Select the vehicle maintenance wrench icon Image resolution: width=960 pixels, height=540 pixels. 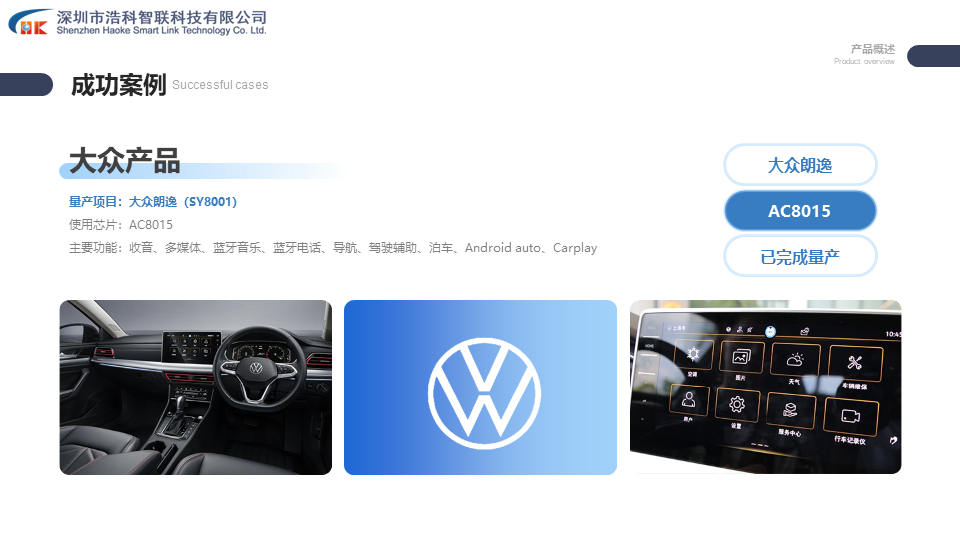[855, 363]
